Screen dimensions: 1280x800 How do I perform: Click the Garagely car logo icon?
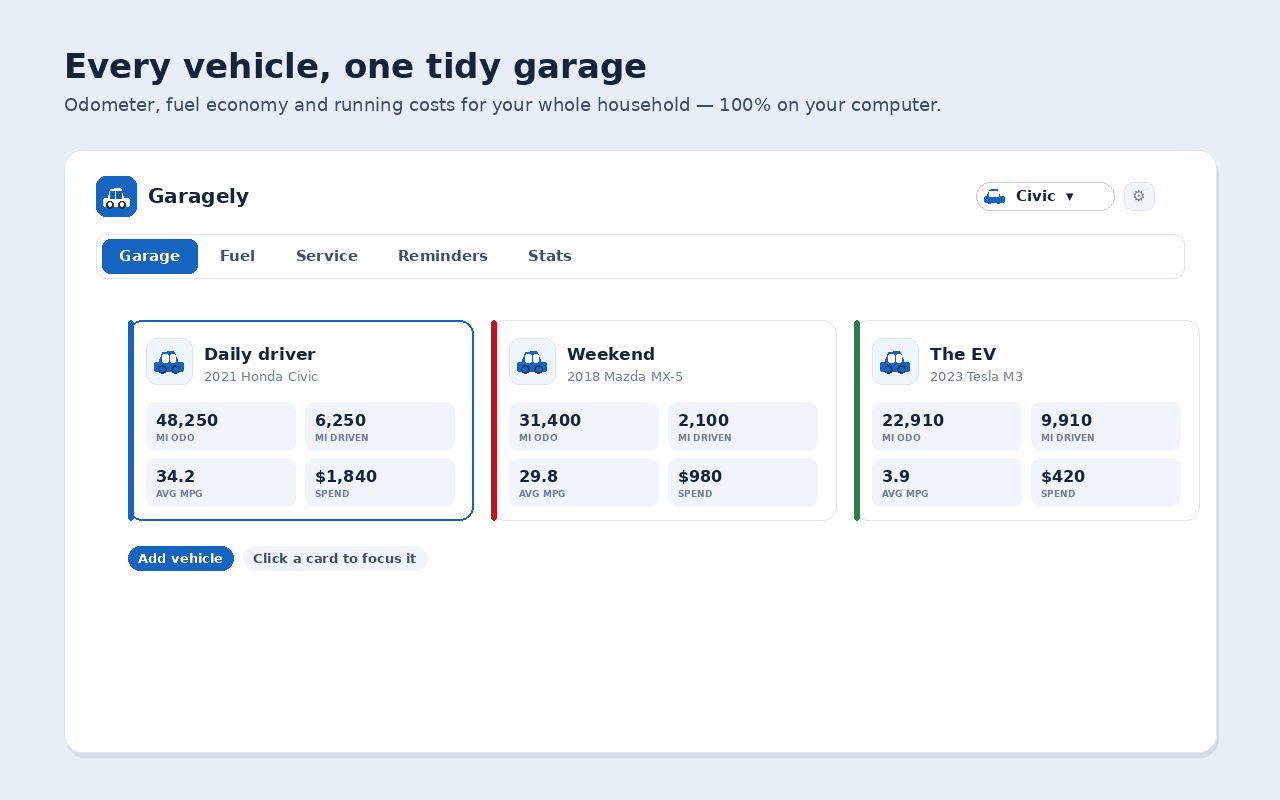click(x=116, y=196)
